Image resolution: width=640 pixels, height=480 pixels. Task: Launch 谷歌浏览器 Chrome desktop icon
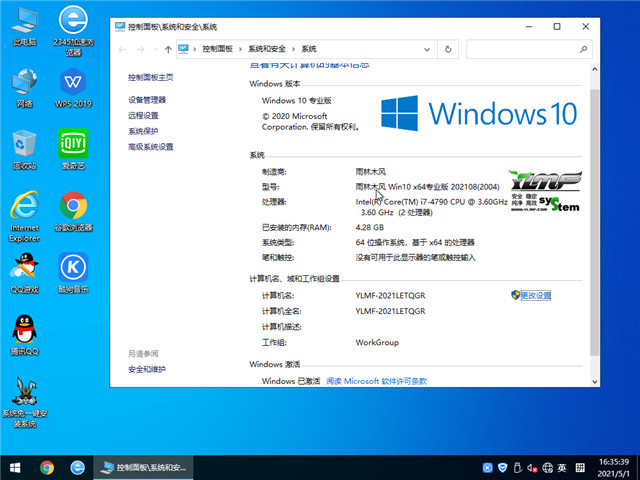[x=73, y=212]
